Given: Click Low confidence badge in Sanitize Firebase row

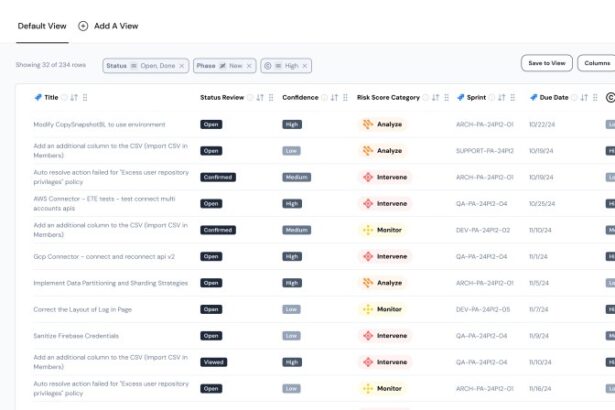Looking at the screenshot, I should 291,336.
